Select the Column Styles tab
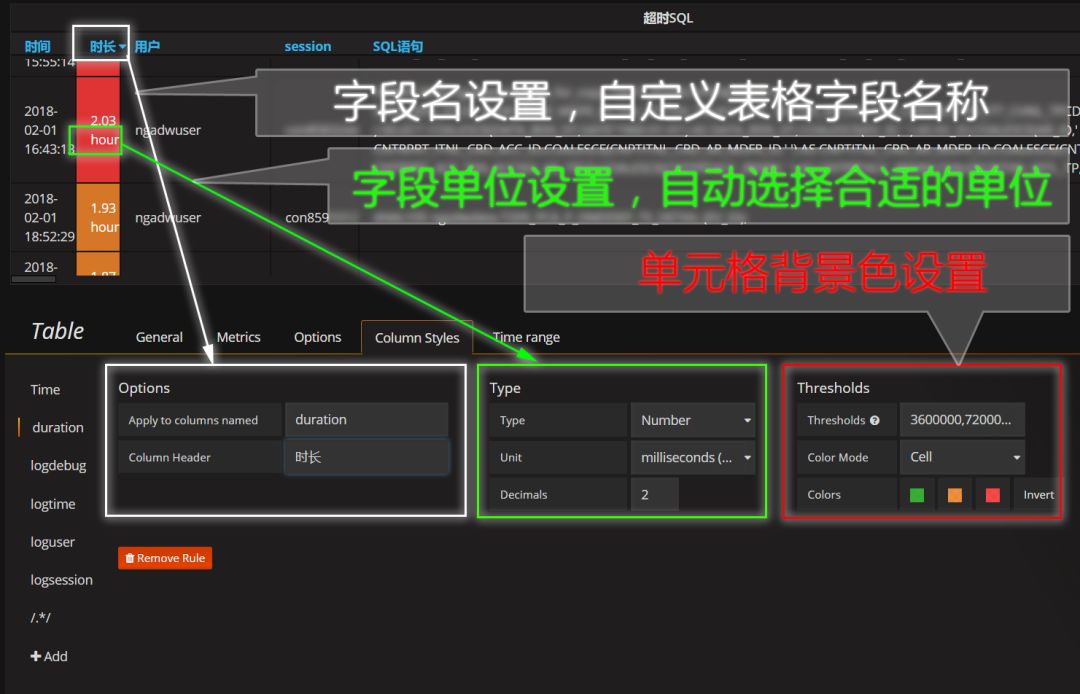The width and height of the screenshot is (1080, 694). (x=417, y=337)
